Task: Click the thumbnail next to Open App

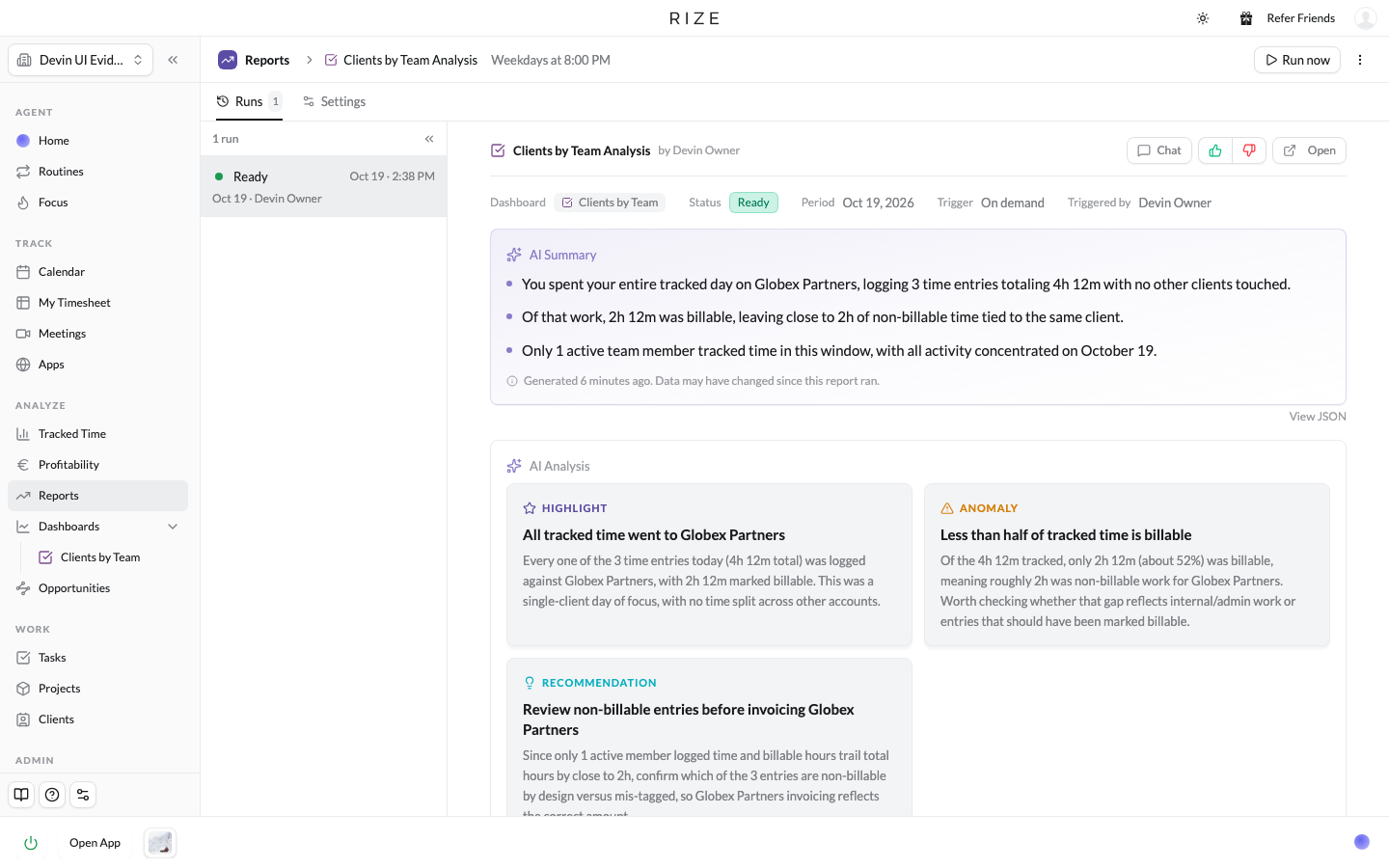Action: click(160, 843)
